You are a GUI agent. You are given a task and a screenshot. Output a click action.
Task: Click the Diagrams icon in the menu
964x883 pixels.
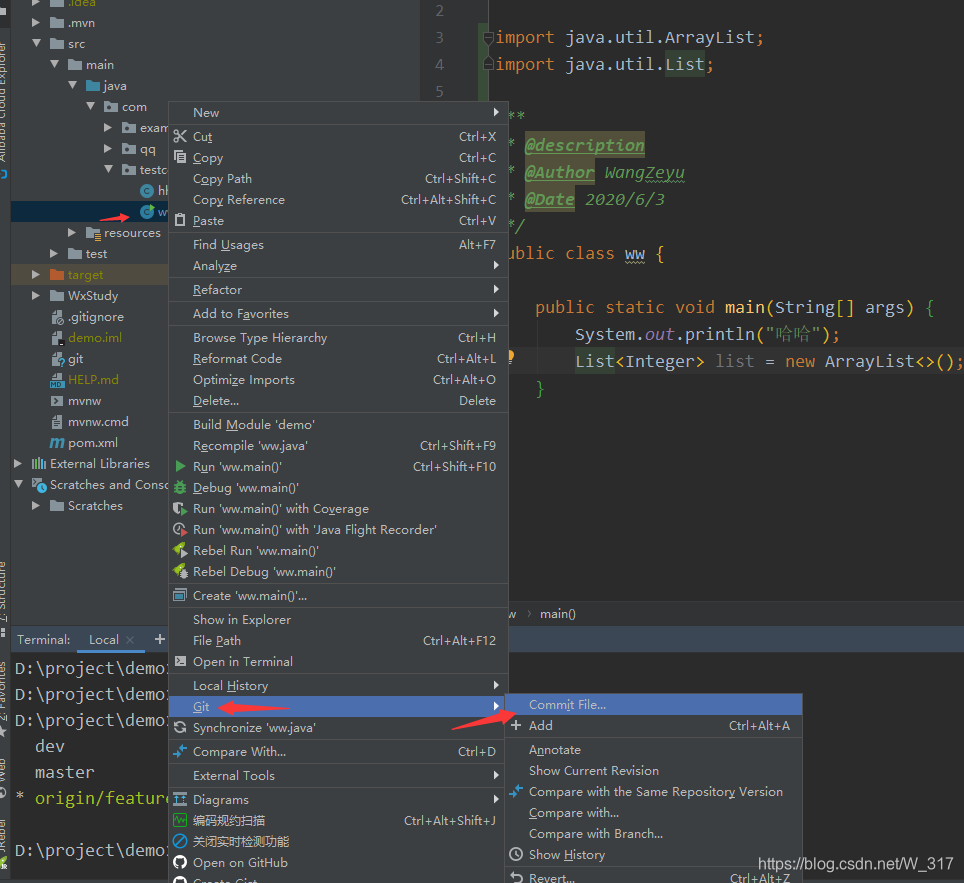coord(182,799)
